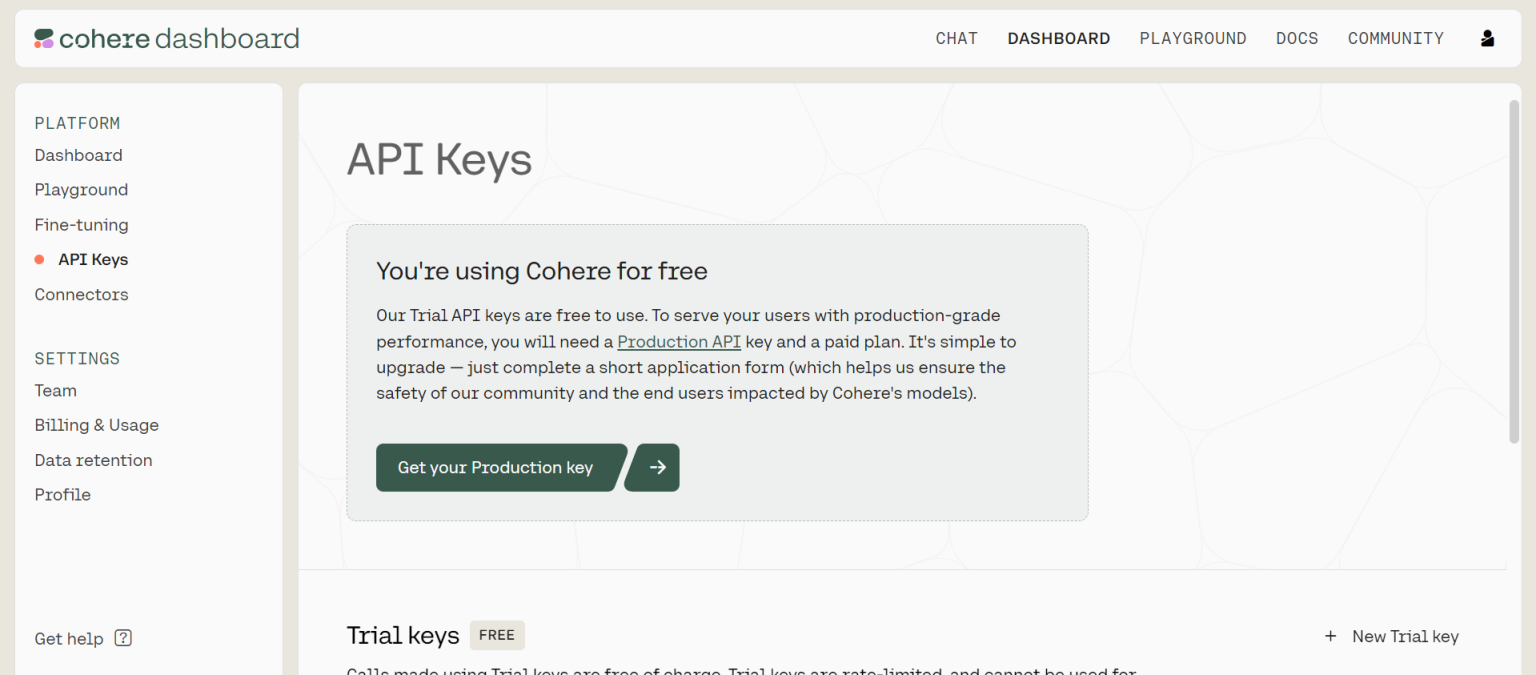Click the vertical page scrollbar
1536x675 pixels.
tap(1513, 270)
